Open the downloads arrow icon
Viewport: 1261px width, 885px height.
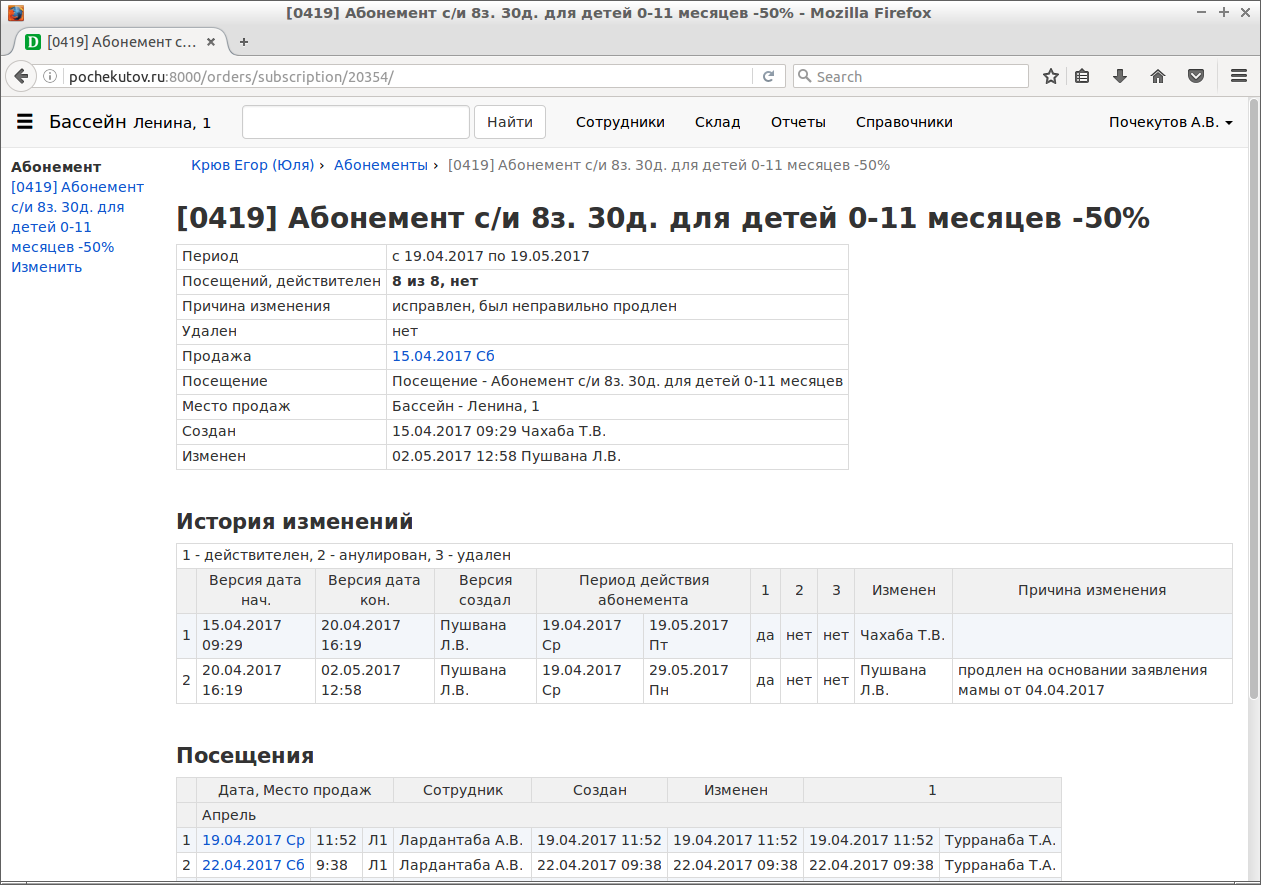tap(1120, 76)
